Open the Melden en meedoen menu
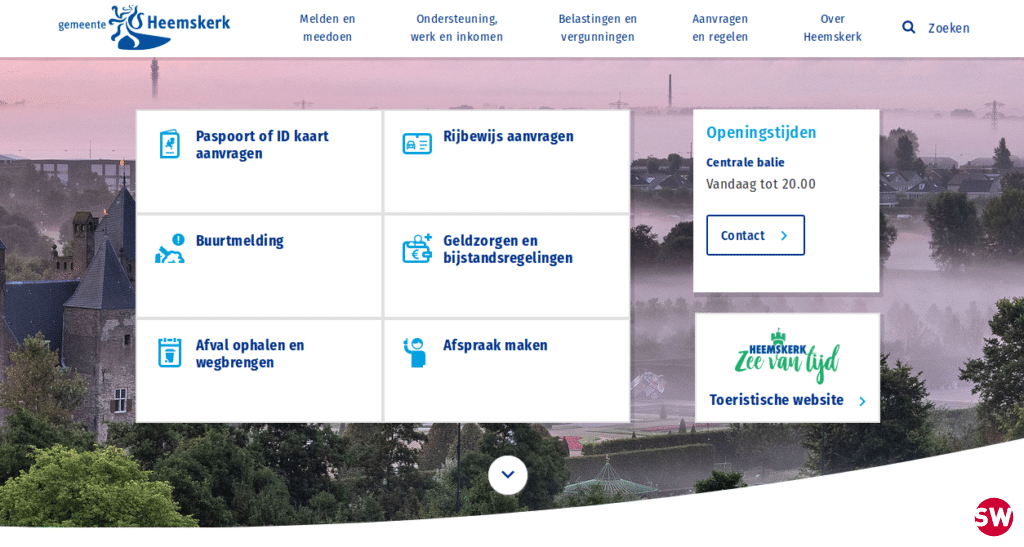Image resolution: width=1024 pixels, height=547 pixels. click(328, 28)
